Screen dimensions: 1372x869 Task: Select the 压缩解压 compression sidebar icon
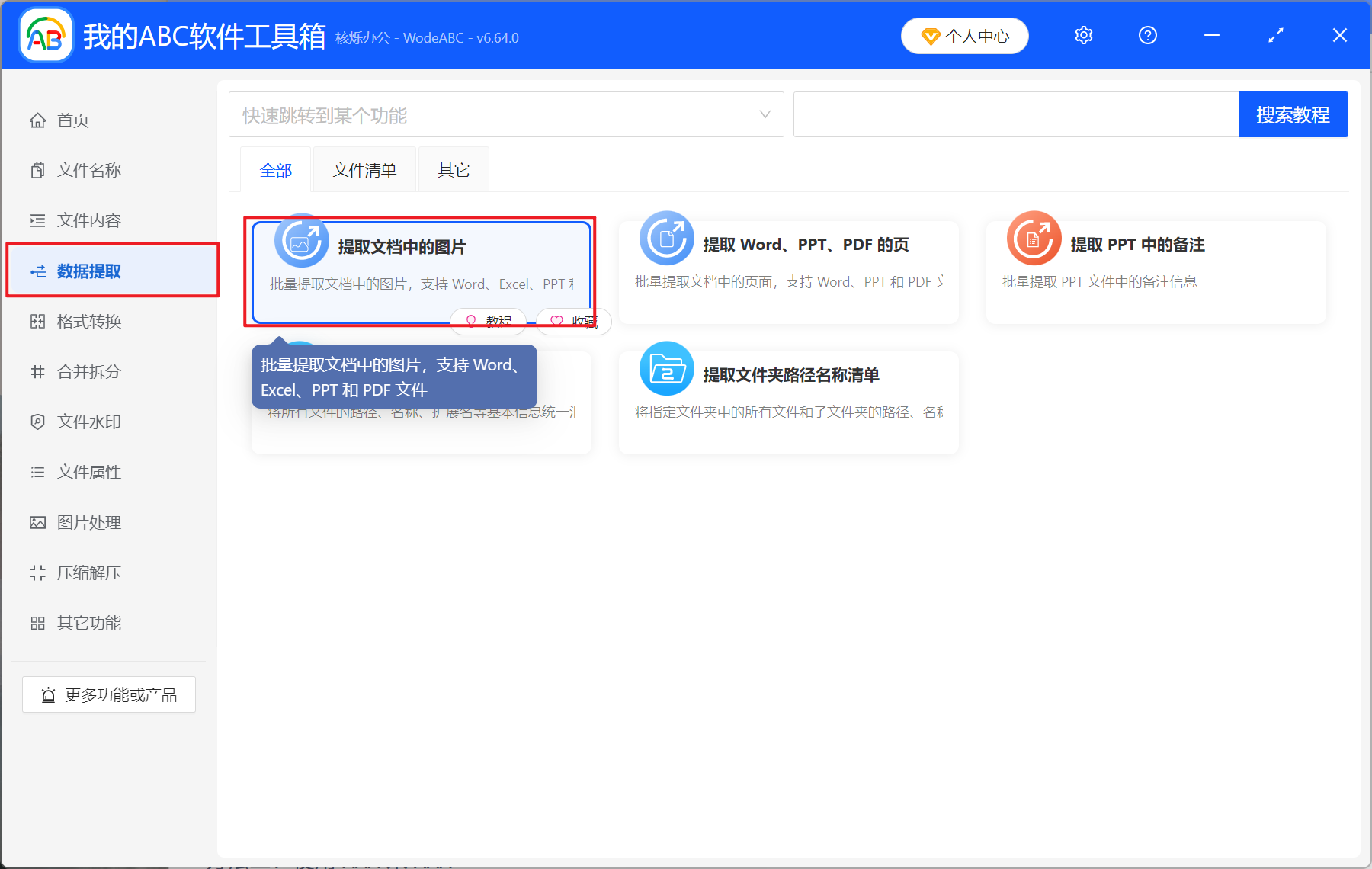[x=38, y=572]
